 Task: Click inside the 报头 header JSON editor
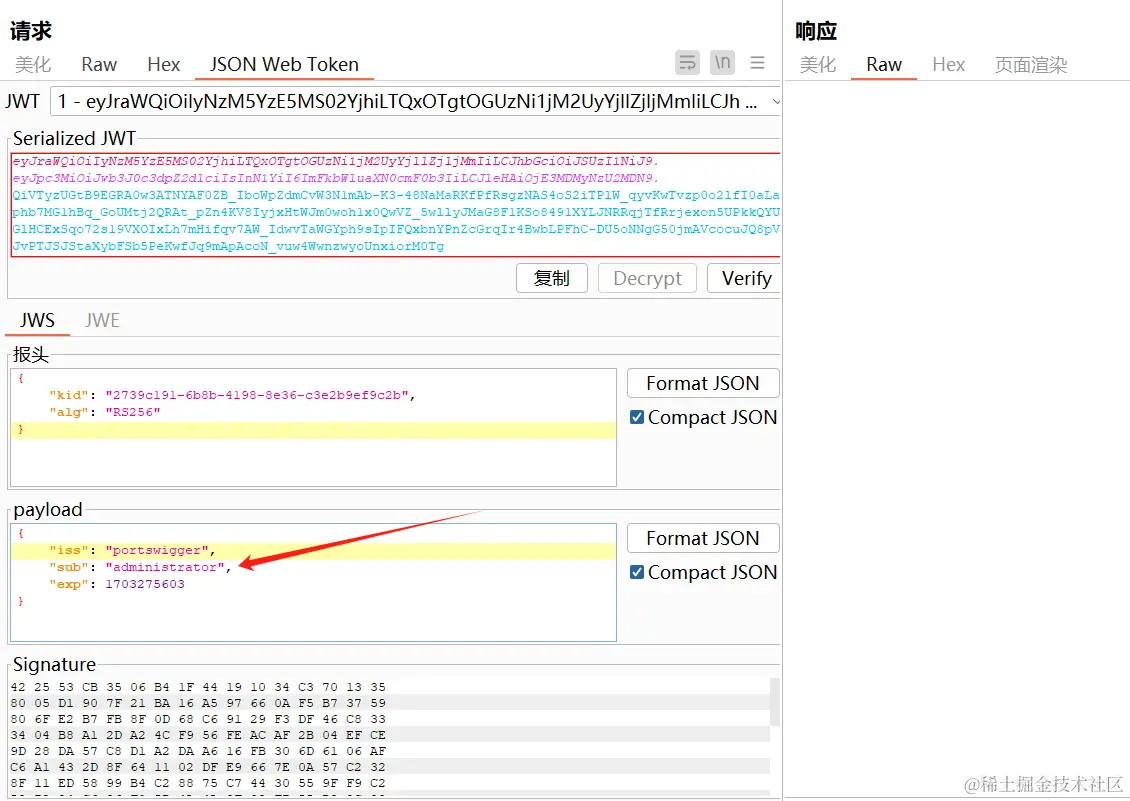313,428
